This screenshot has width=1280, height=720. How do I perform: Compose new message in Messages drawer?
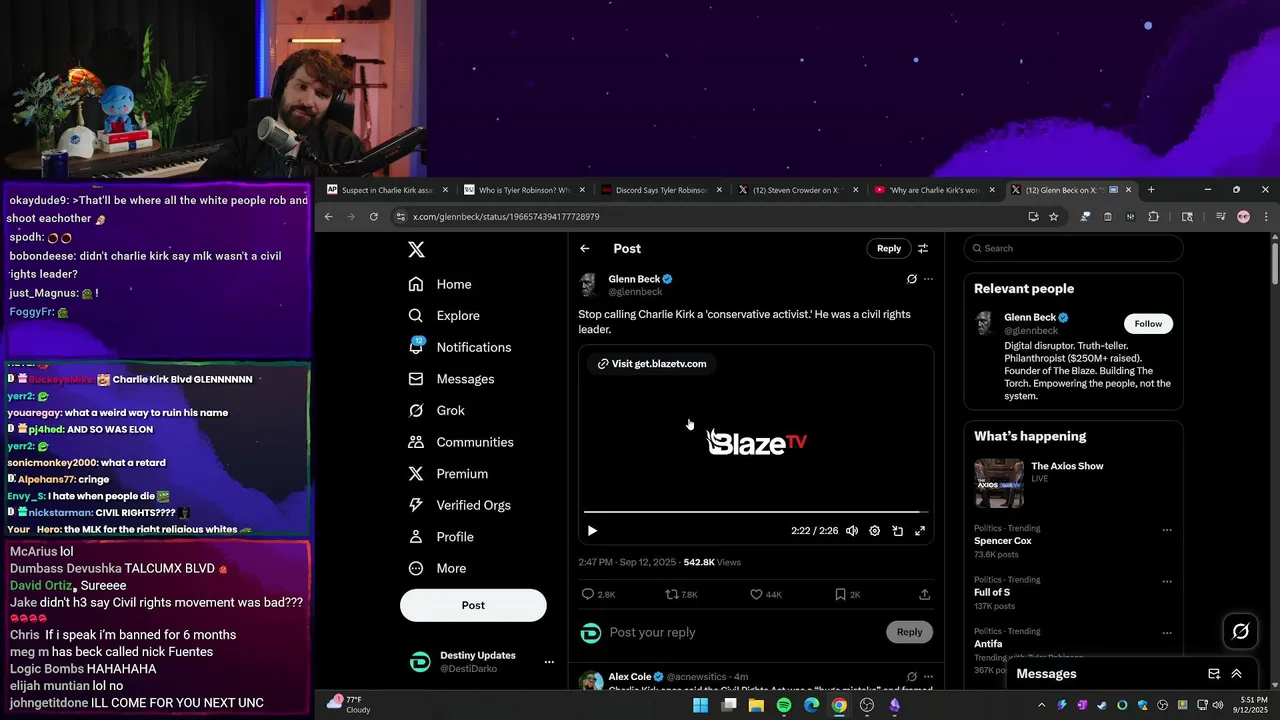[x=1214, y=674]
